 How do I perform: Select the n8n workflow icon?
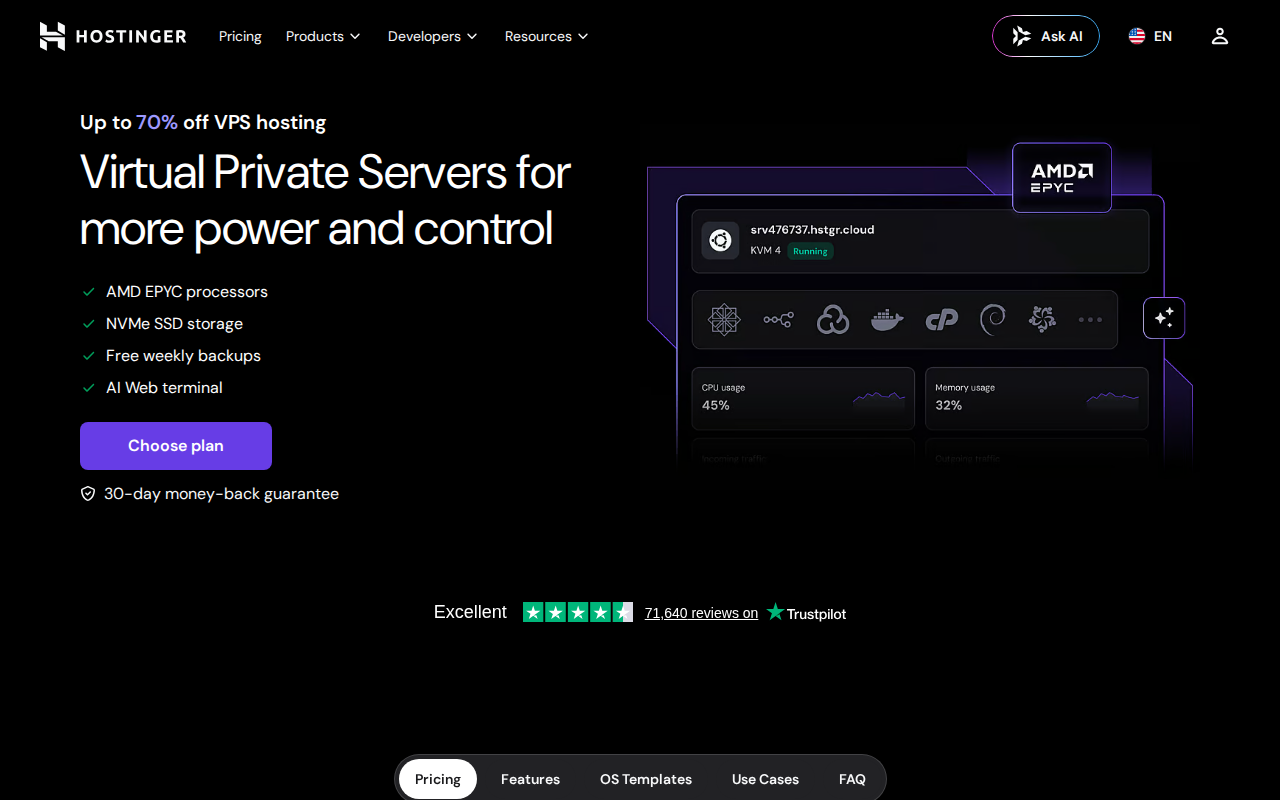click(x=778, y=319)
